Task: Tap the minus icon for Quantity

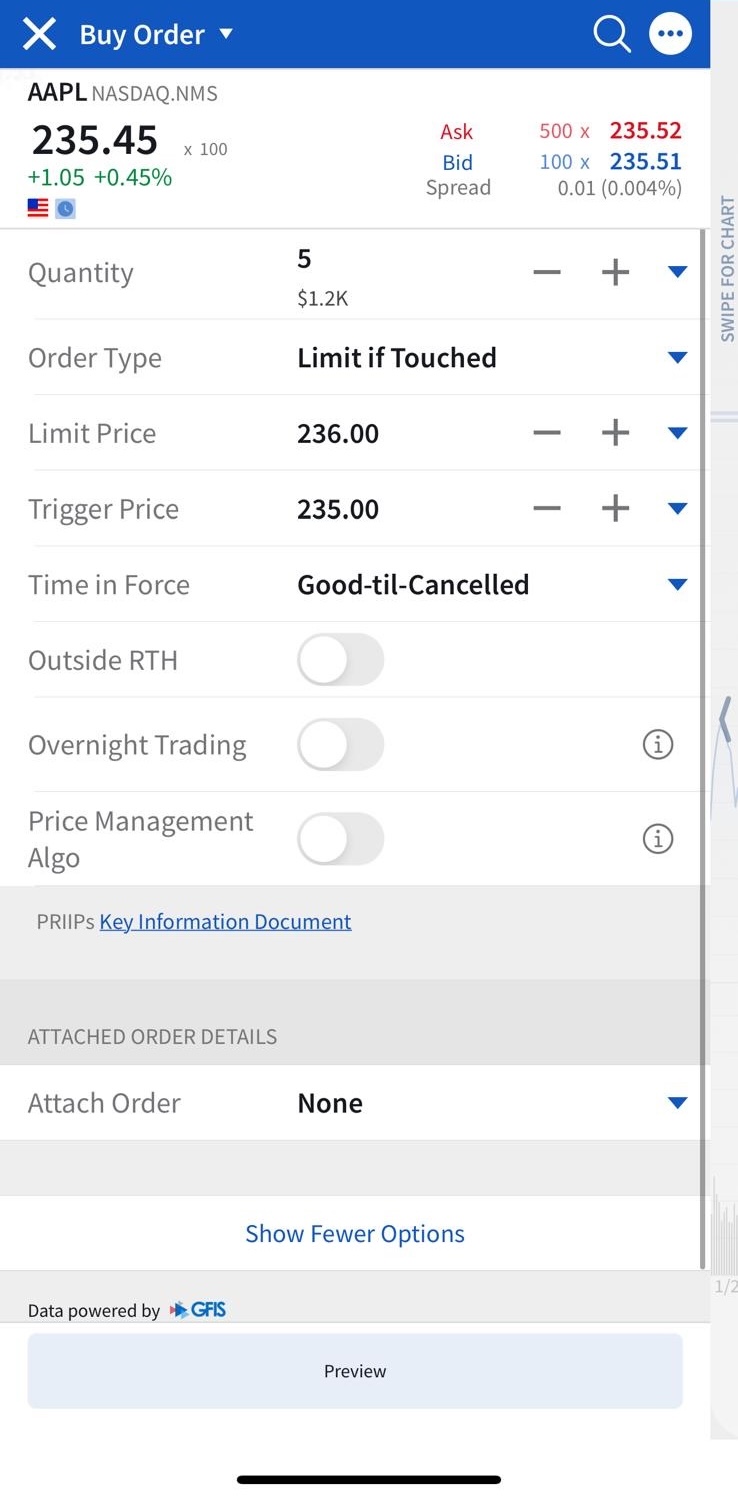Action: pos(547,273)
